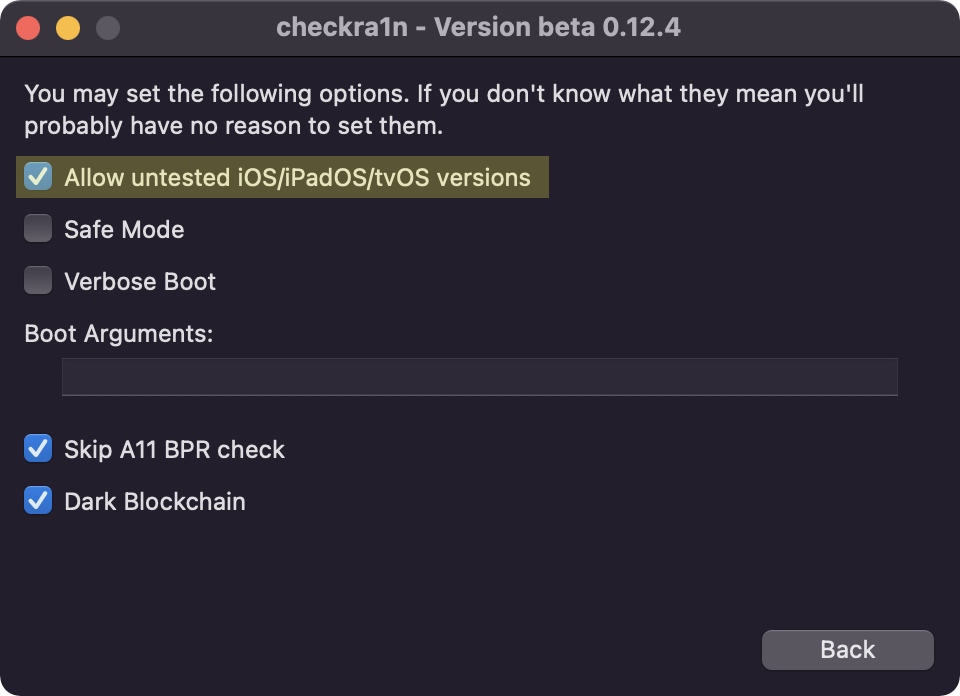Disable the Skip A11 BPR check checkbox

point(38,450)
